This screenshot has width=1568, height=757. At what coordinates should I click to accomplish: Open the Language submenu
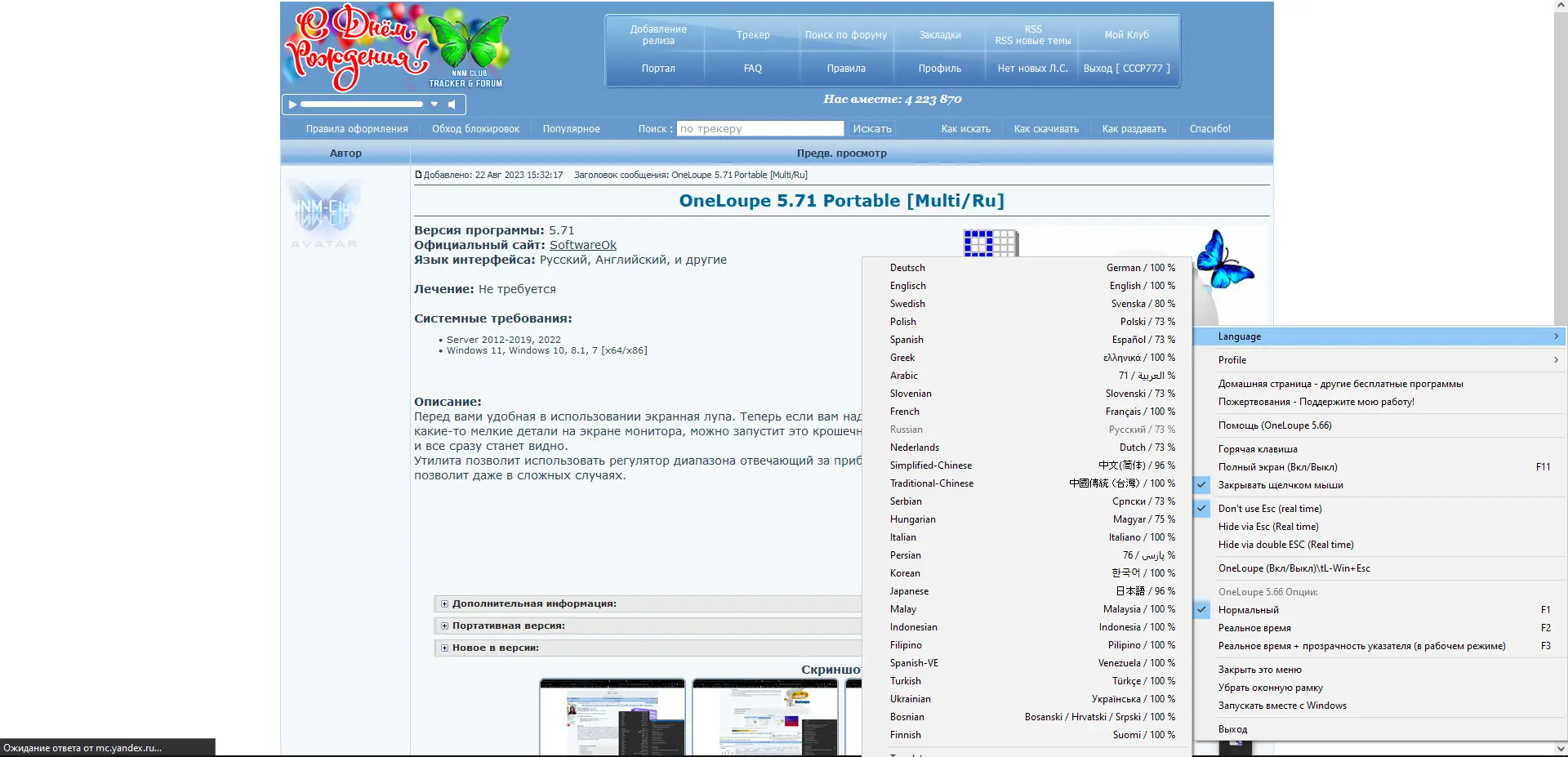pos(1379,336)
